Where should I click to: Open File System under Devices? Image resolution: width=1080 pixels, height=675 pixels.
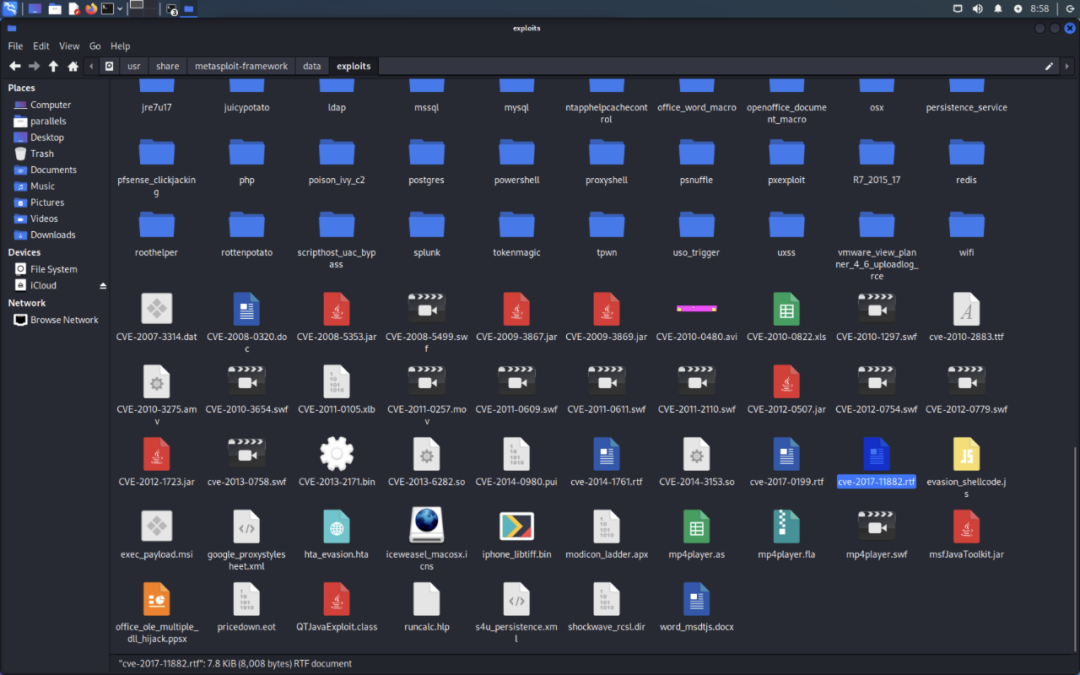point(53,269)
